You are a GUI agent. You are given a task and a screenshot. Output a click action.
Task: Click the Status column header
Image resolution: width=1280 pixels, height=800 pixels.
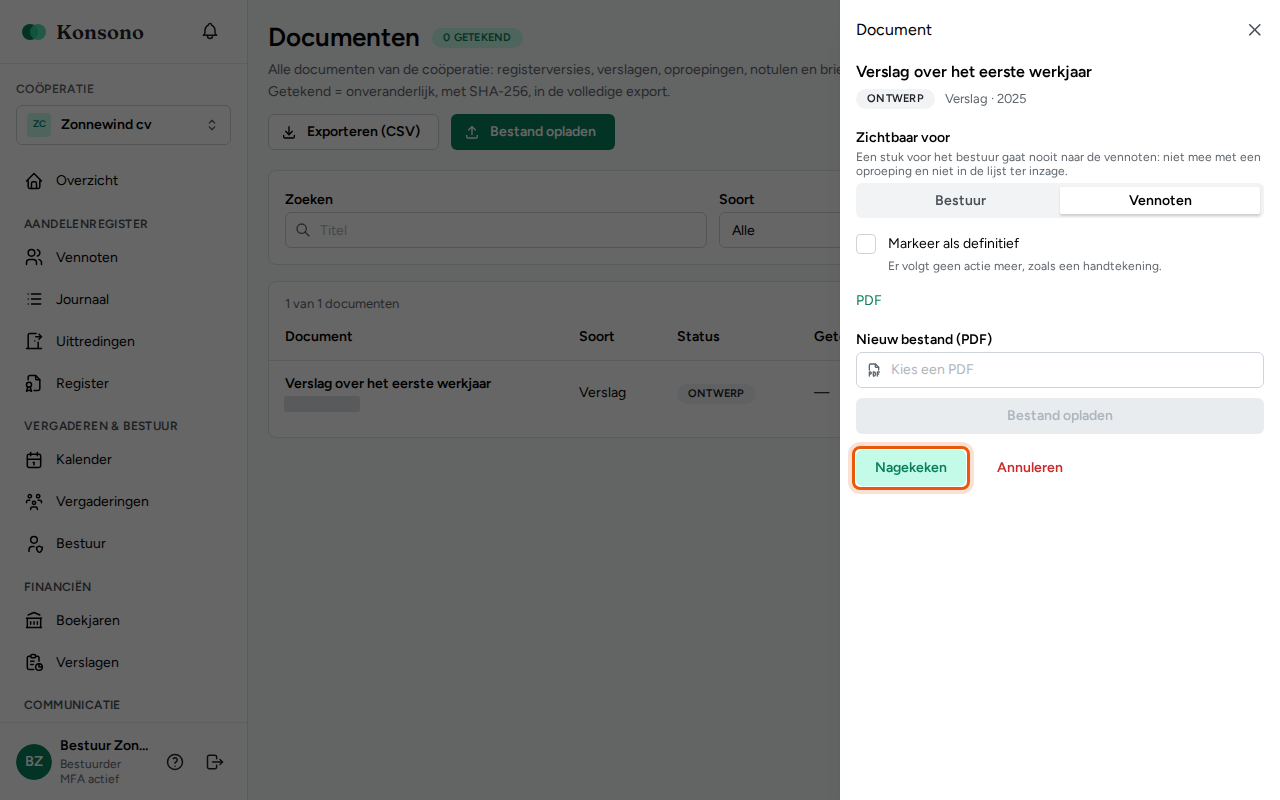[x=698, y=337]
